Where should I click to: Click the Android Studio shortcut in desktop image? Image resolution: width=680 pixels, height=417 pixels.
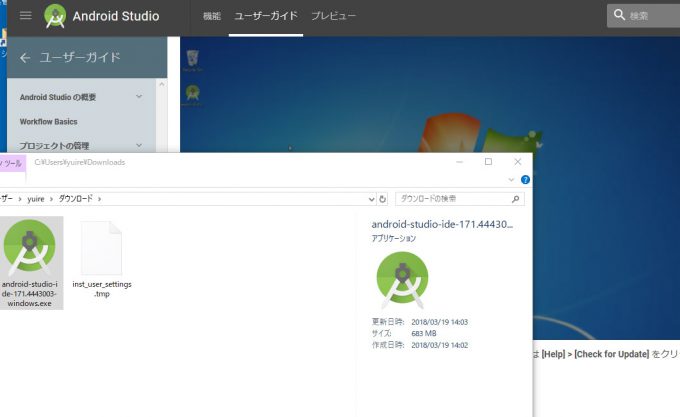pyautogui.click(x=193, y=95)
